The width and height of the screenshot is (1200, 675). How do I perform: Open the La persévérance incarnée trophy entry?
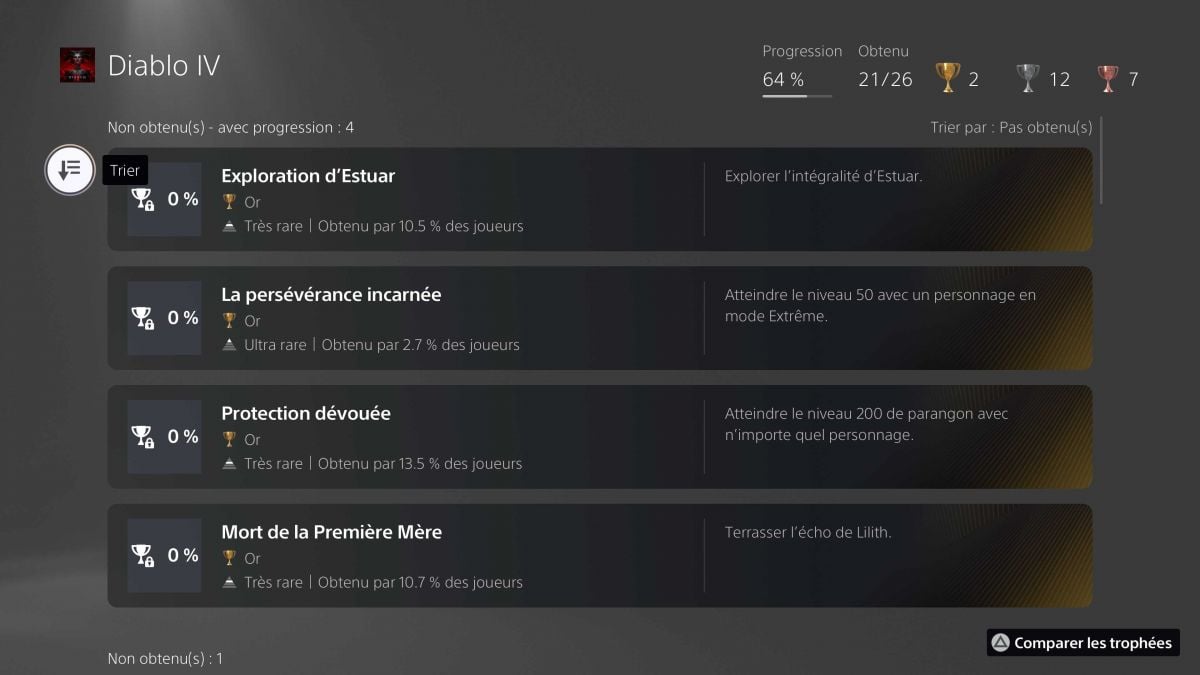pyautogui.click(x=331, y=295)
